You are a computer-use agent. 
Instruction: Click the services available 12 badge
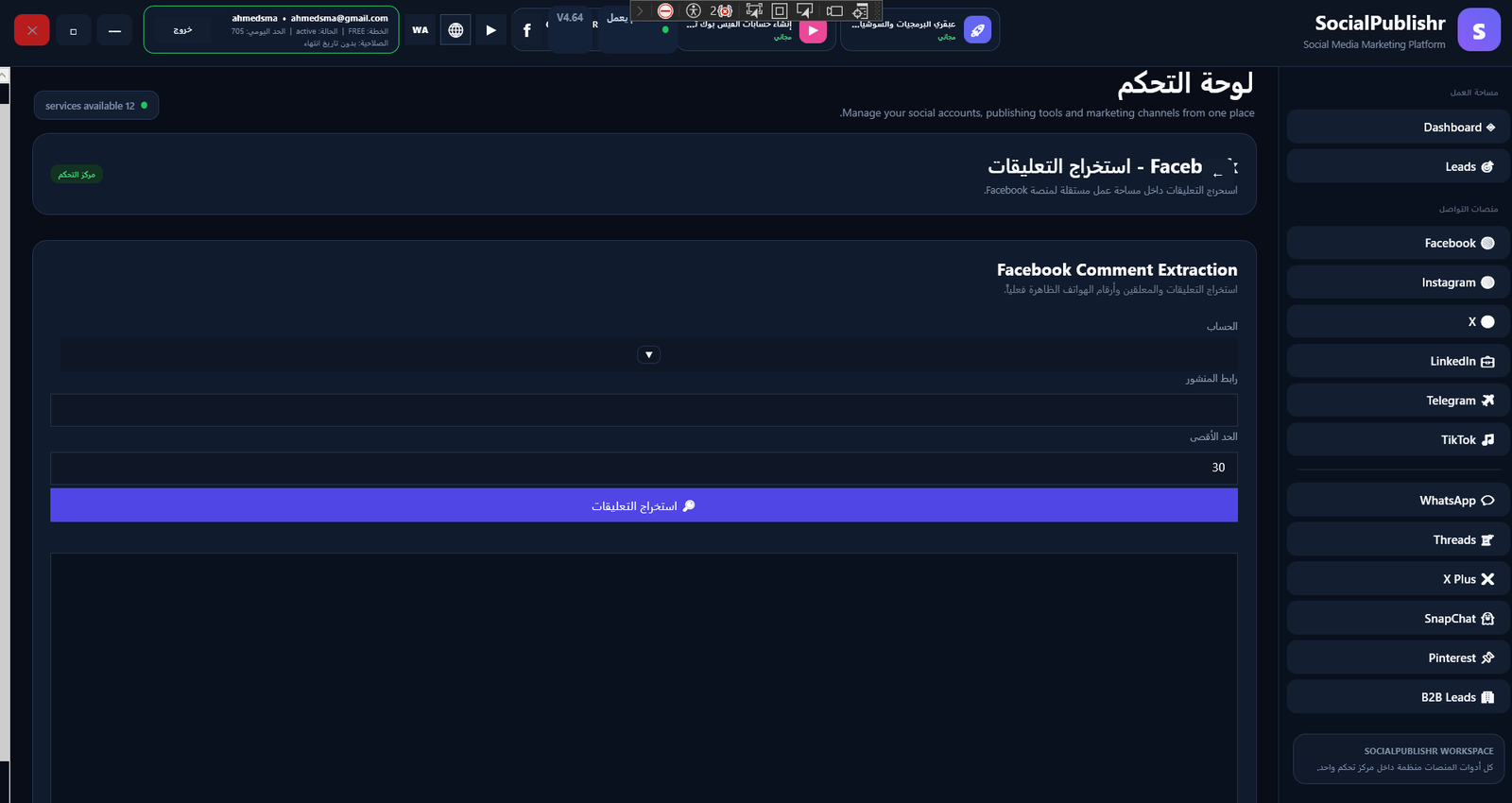pyautogui.click(x=96, y=106)
